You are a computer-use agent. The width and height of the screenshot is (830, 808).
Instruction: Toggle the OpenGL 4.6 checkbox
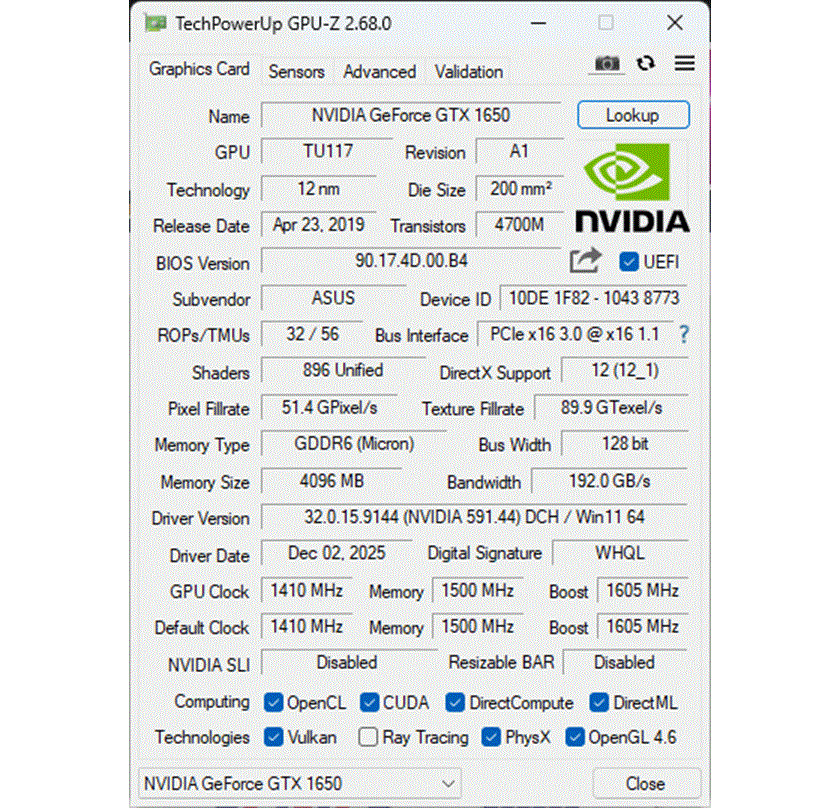(x=574, y=737)
